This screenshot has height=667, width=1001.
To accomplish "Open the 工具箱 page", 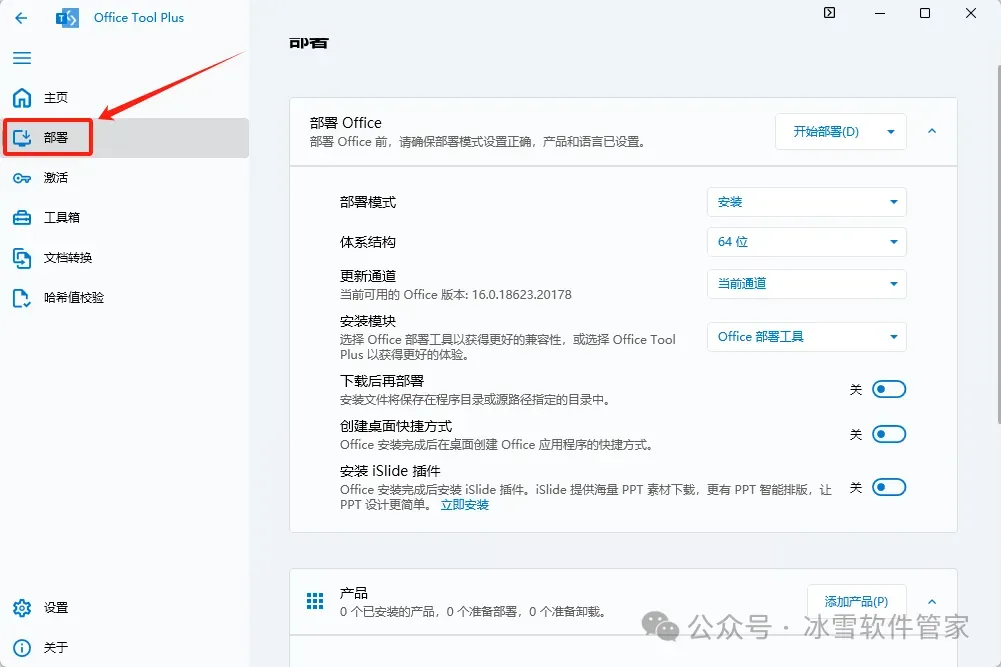I will [x=126, y=218].
